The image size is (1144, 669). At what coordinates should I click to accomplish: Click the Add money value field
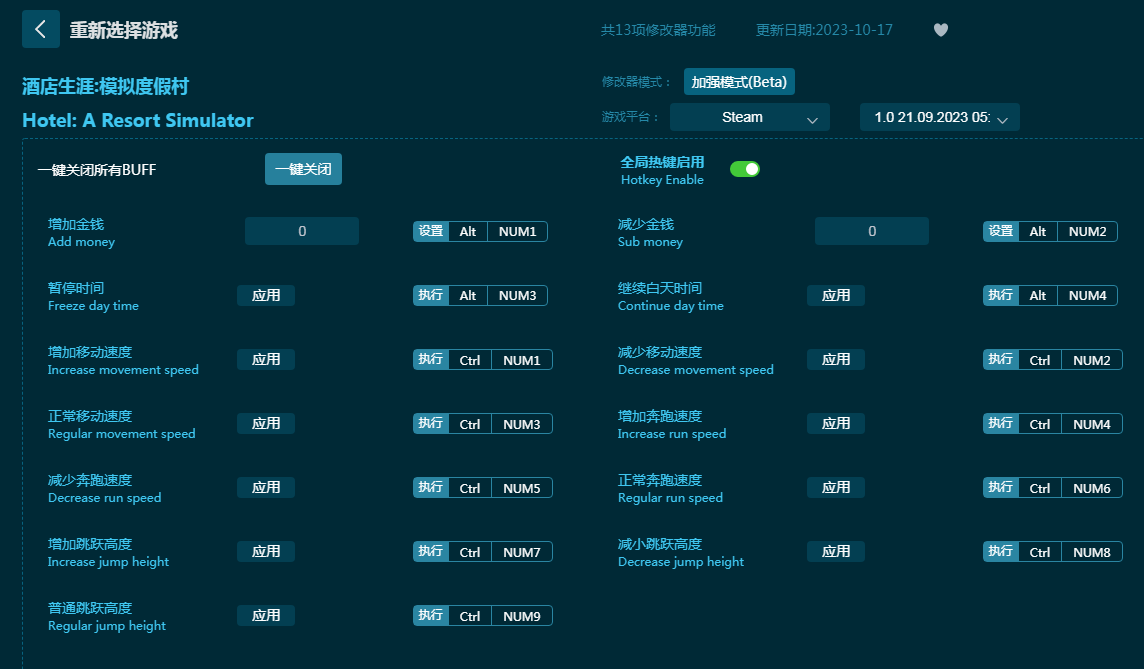[302, 231]
